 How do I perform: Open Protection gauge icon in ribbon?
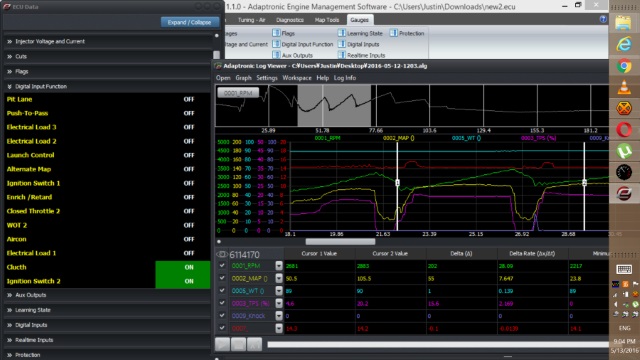pyautogui.click(x=393, y=33)
